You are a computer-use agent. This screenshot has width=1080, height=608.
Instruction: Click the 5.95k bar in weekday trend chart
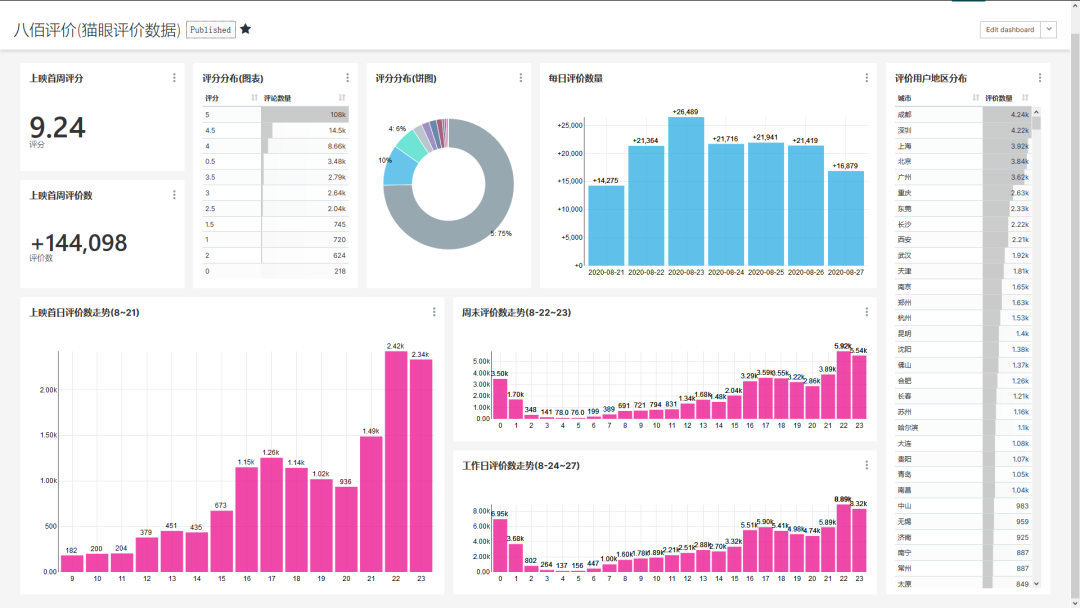point(500,545)
